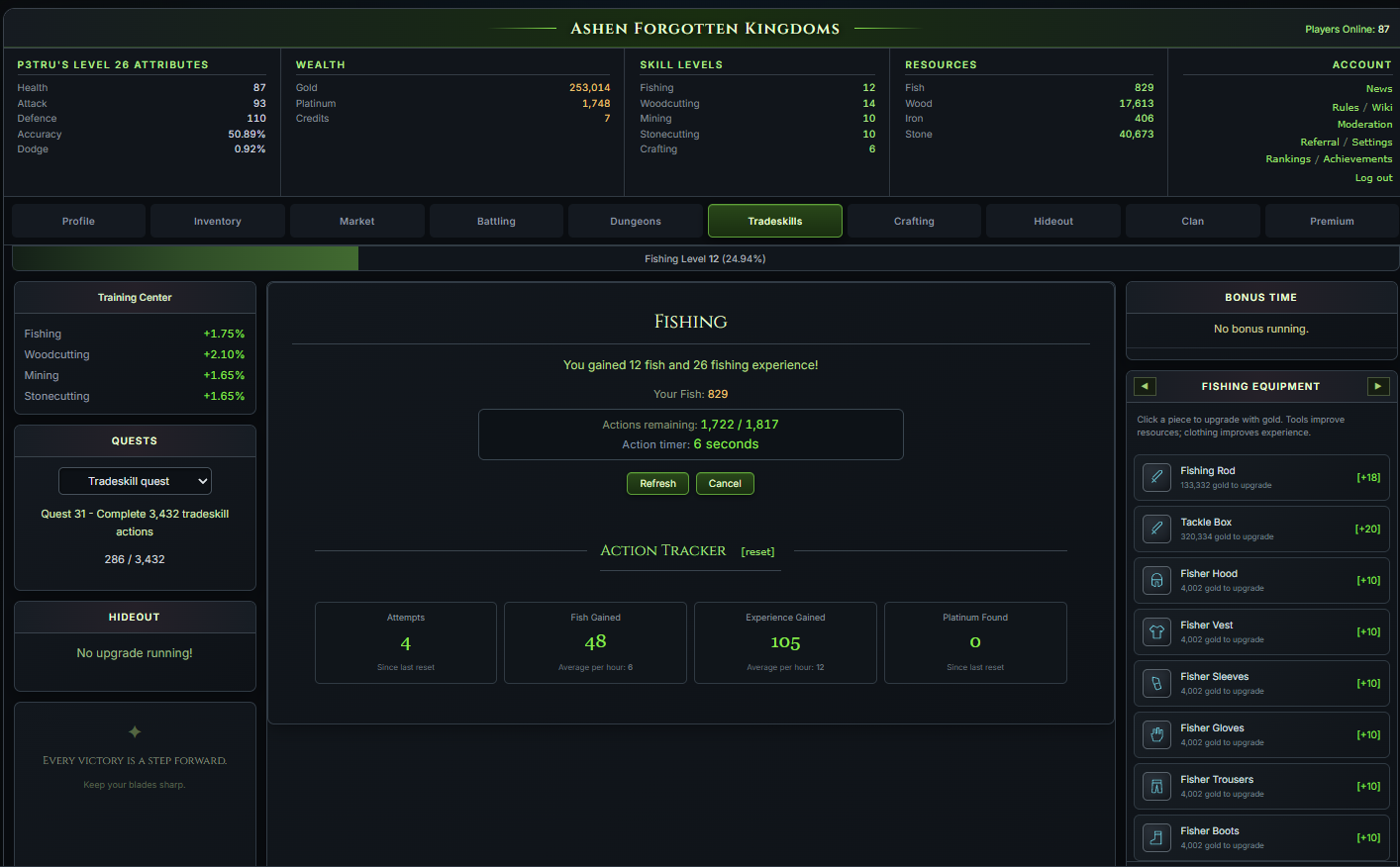
Task: Click the Tackle Box equipment icon
Action: pos(1156,529)
